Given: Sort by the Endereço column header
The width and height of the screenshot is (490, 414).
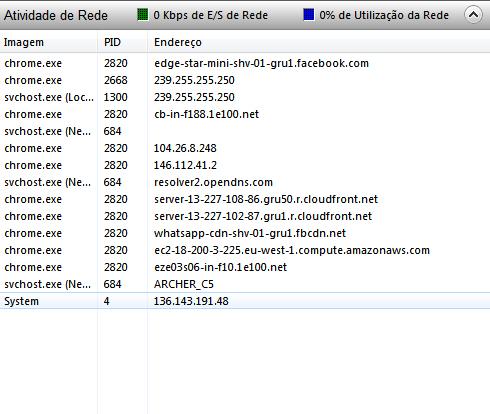Looking at the screenshot, I should click(319, 42).
